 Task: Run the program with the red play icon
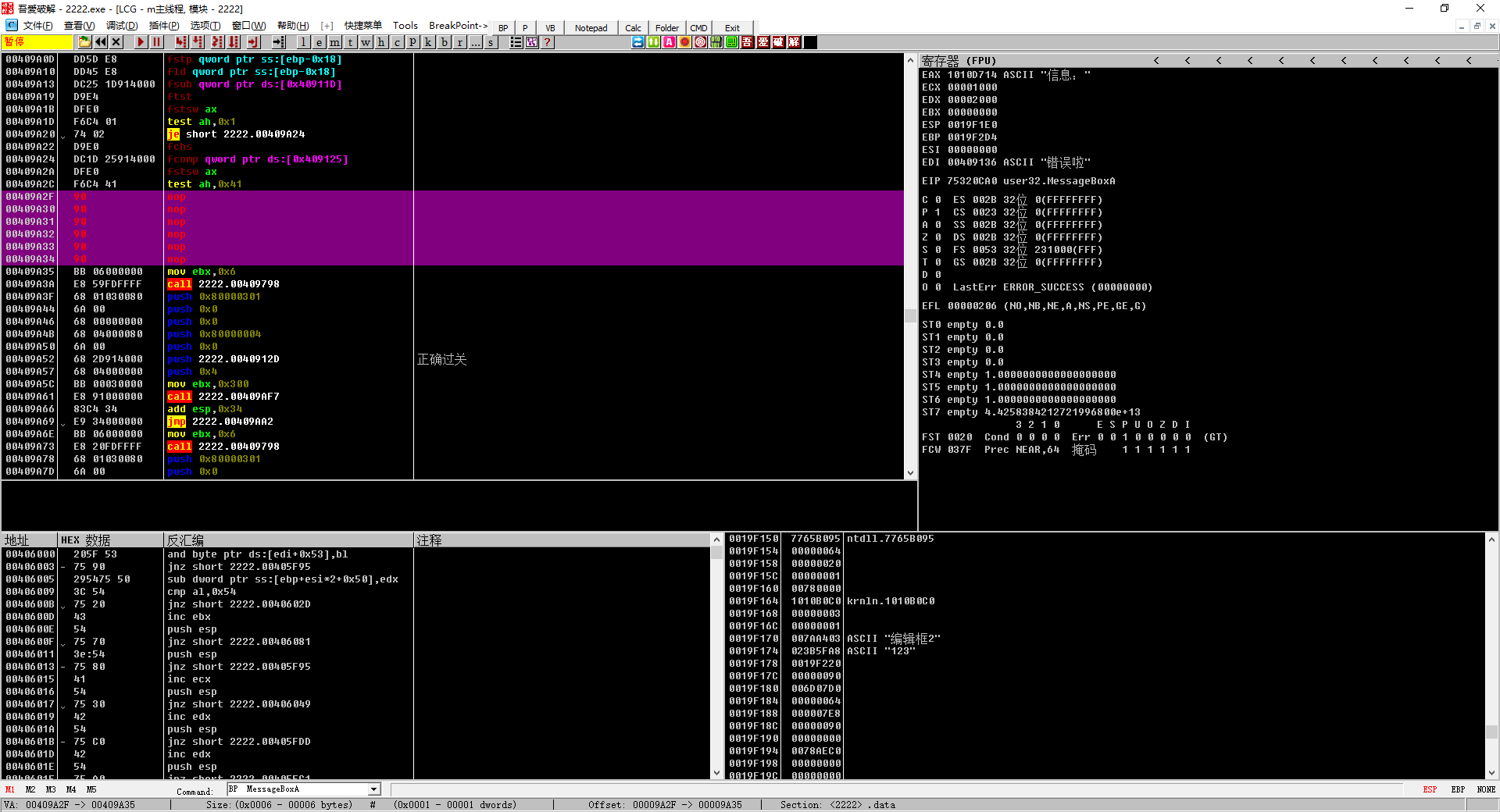[x=141, y=42]
